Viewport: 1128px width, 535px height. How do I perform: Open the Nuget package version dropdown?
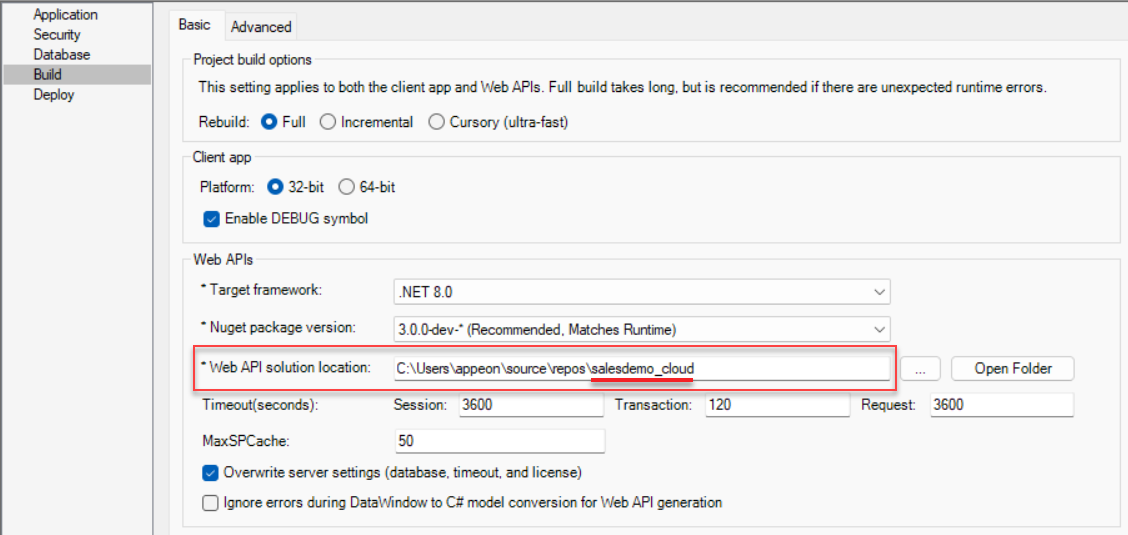[641, 329]
